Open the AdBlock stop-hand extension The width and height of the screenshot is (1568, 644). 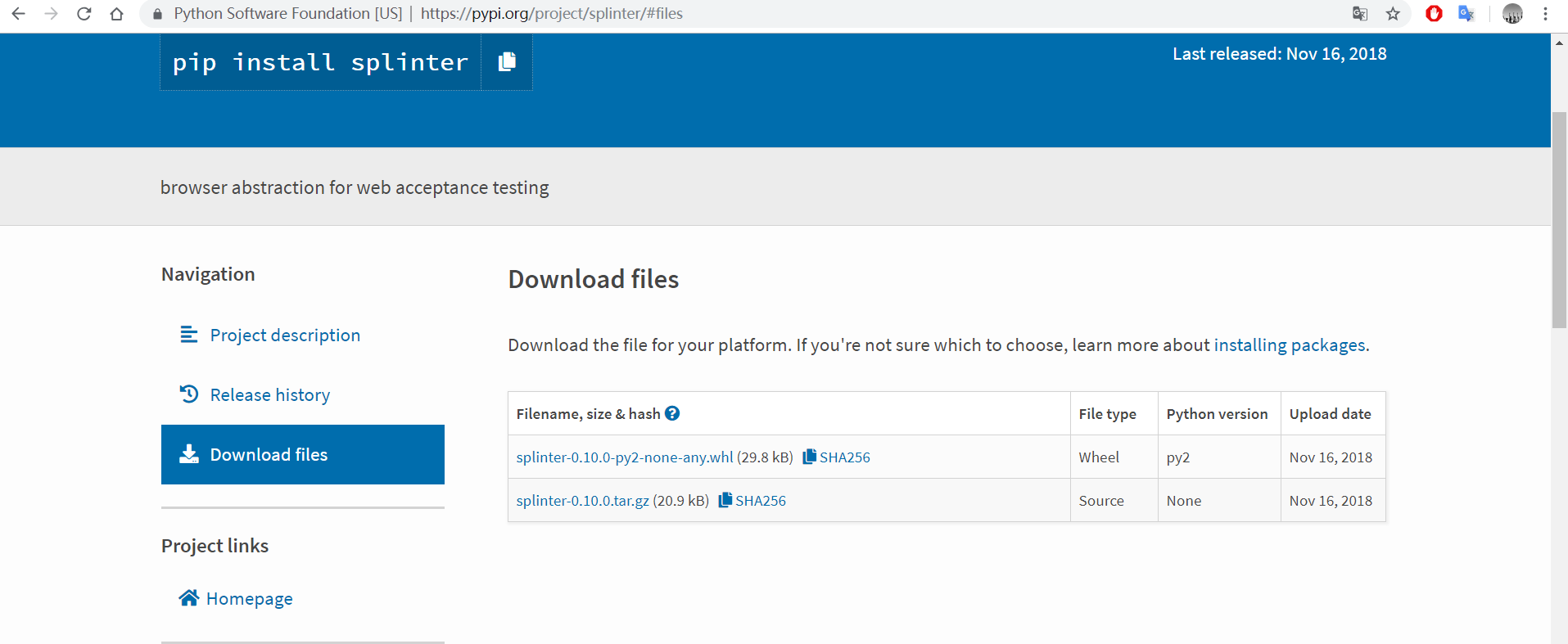coord(1434,13)
